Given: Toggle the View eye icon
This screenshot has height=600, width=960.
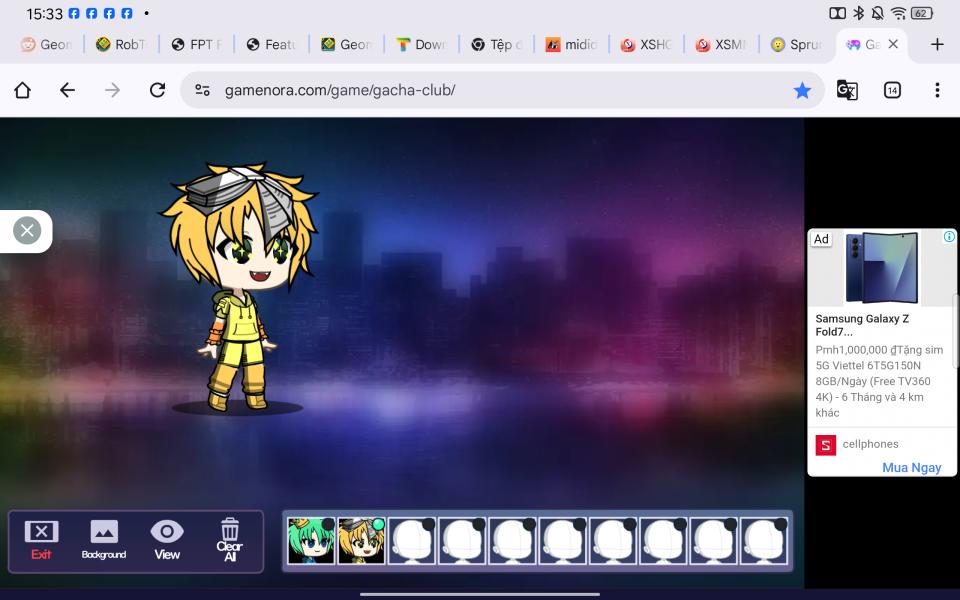Looking at the screenshot, I should (167, 541).
